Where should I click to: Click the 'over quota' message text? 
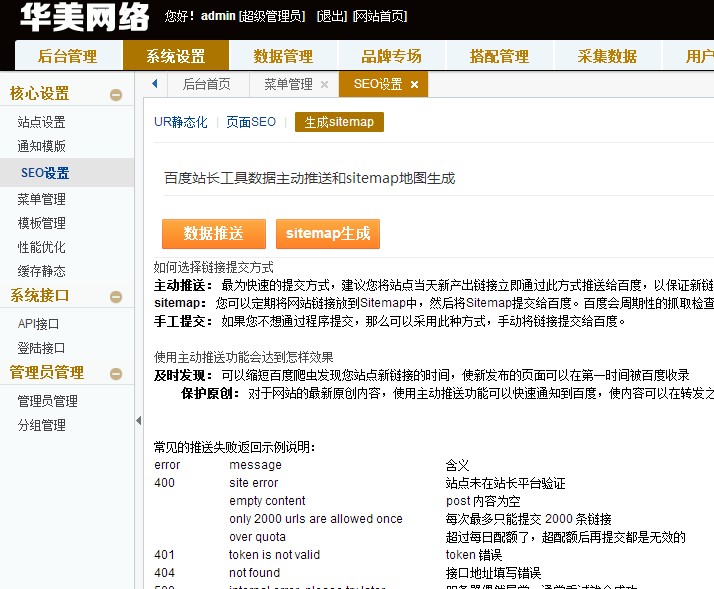[x=257, y=537]
